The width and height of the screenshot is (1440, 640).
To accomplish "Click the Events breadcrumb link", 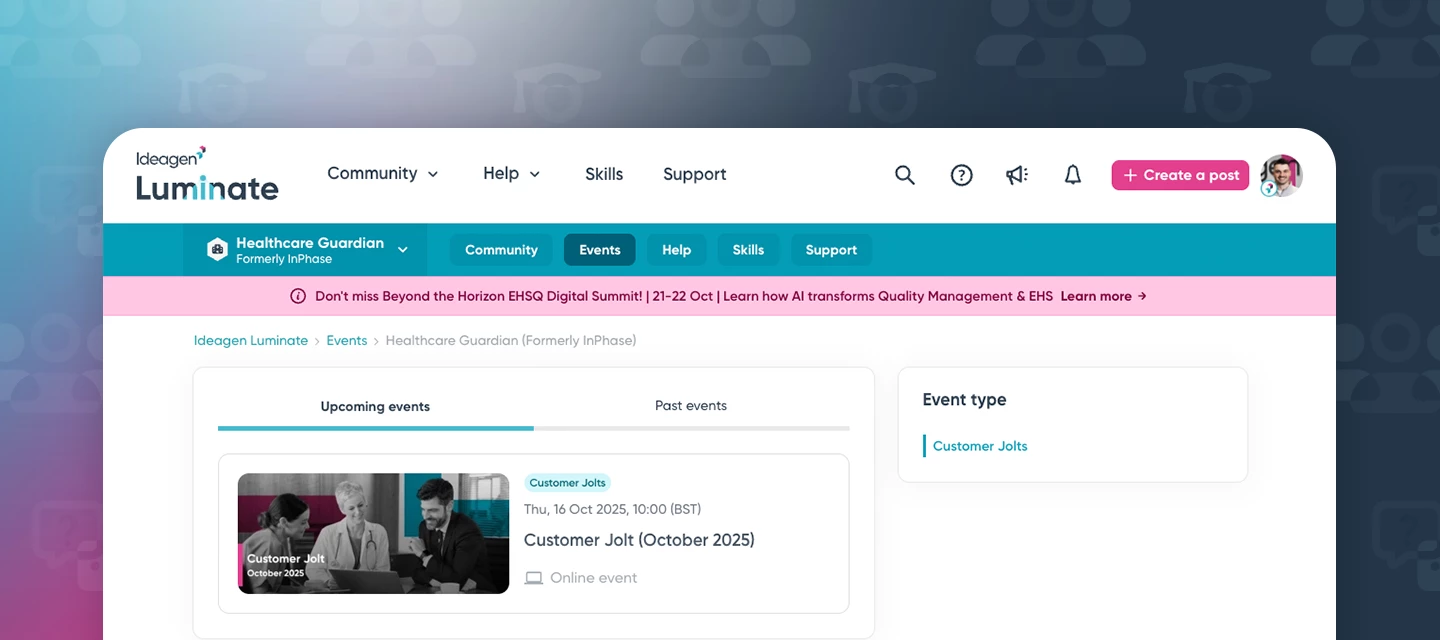I will tap(347, 340).
